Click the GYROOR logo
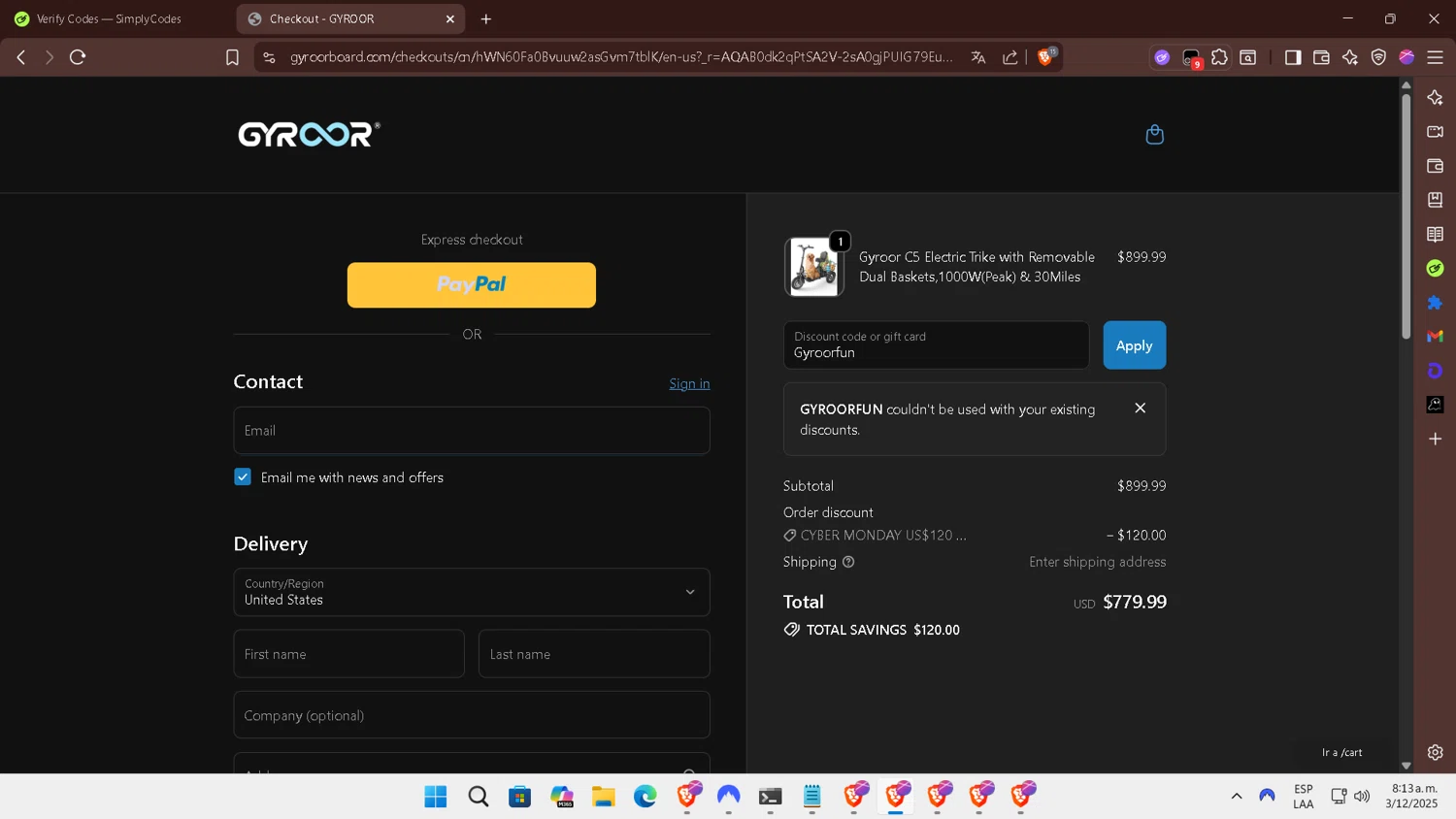The image size is (1456, 819). click(x=310, y=134)
